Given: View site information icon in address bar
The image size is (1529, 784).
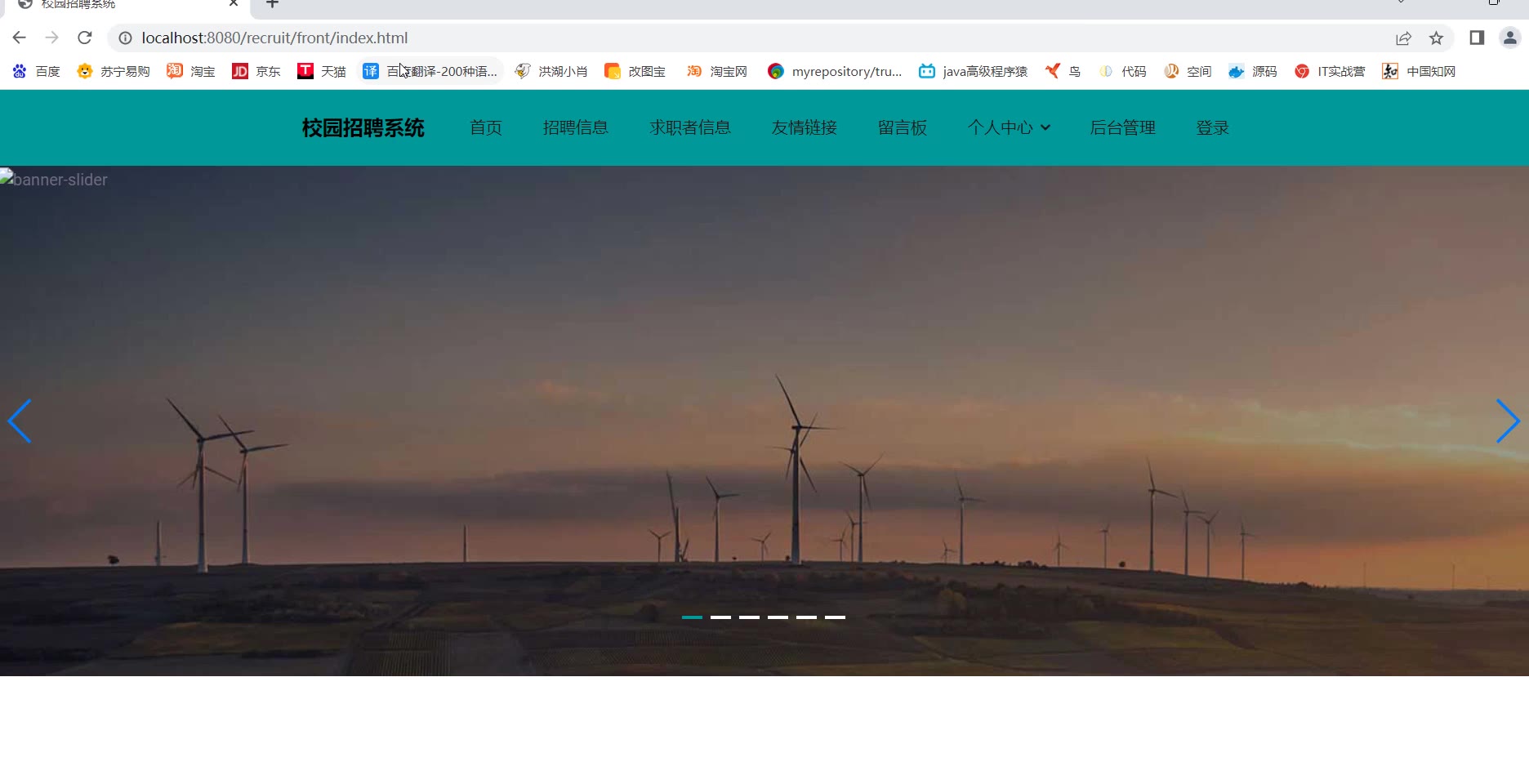Looking at the screenshot, I should tap(125, 38).
